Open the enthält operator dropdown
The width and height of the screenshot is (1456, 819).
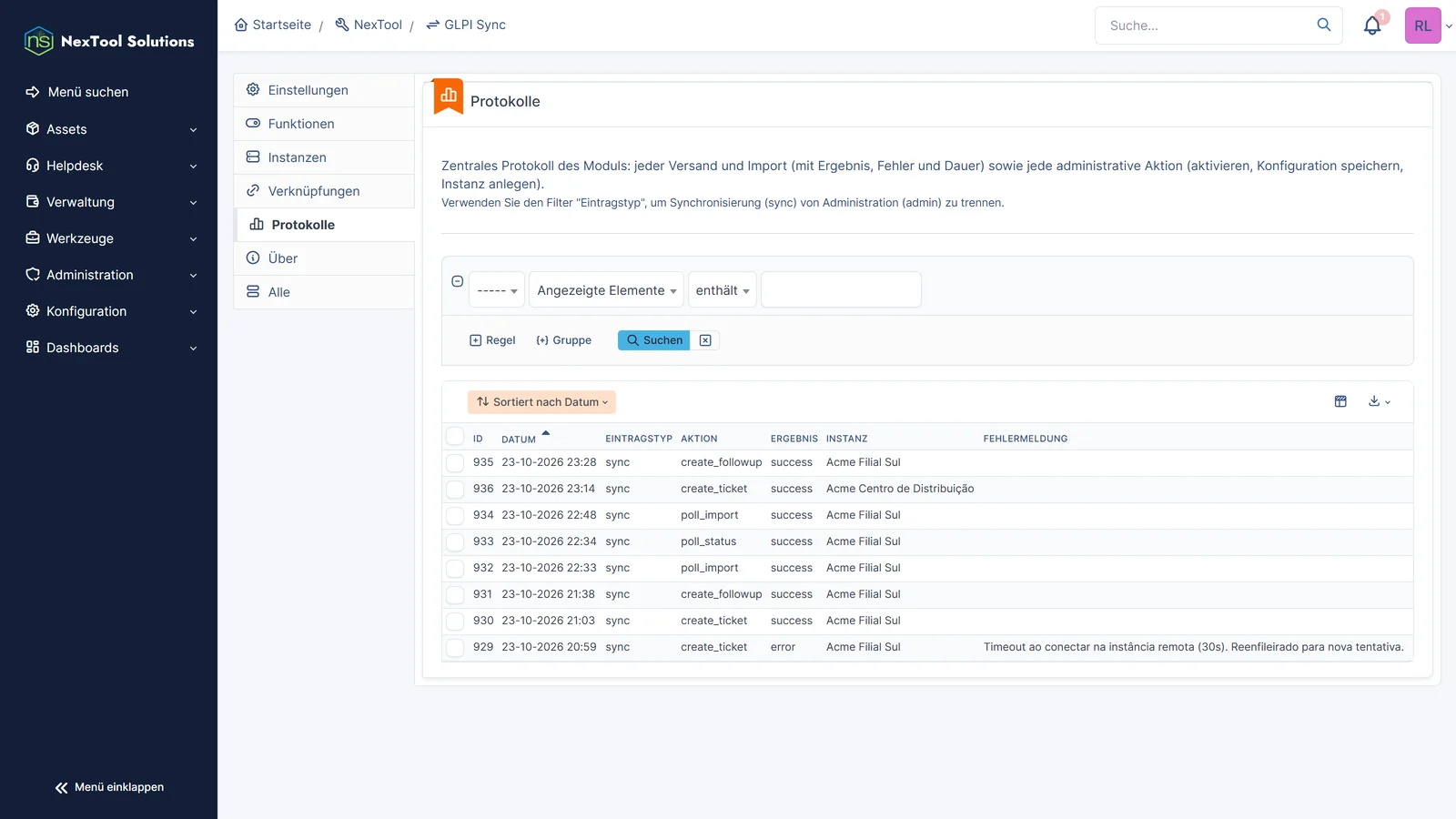pos(723,290)
